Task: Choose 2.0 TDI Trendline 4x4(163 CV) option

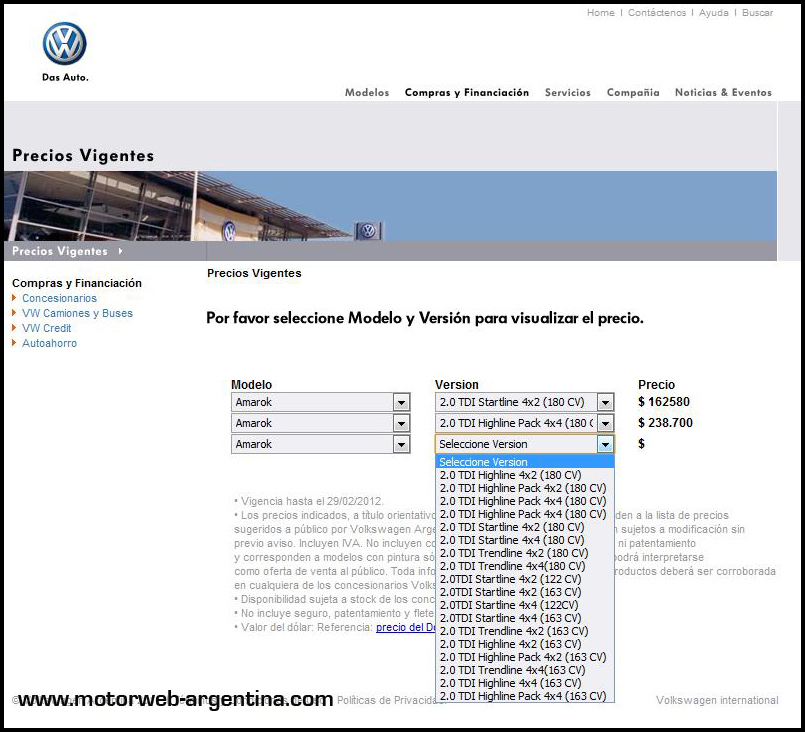Action: tap(525, 670)
